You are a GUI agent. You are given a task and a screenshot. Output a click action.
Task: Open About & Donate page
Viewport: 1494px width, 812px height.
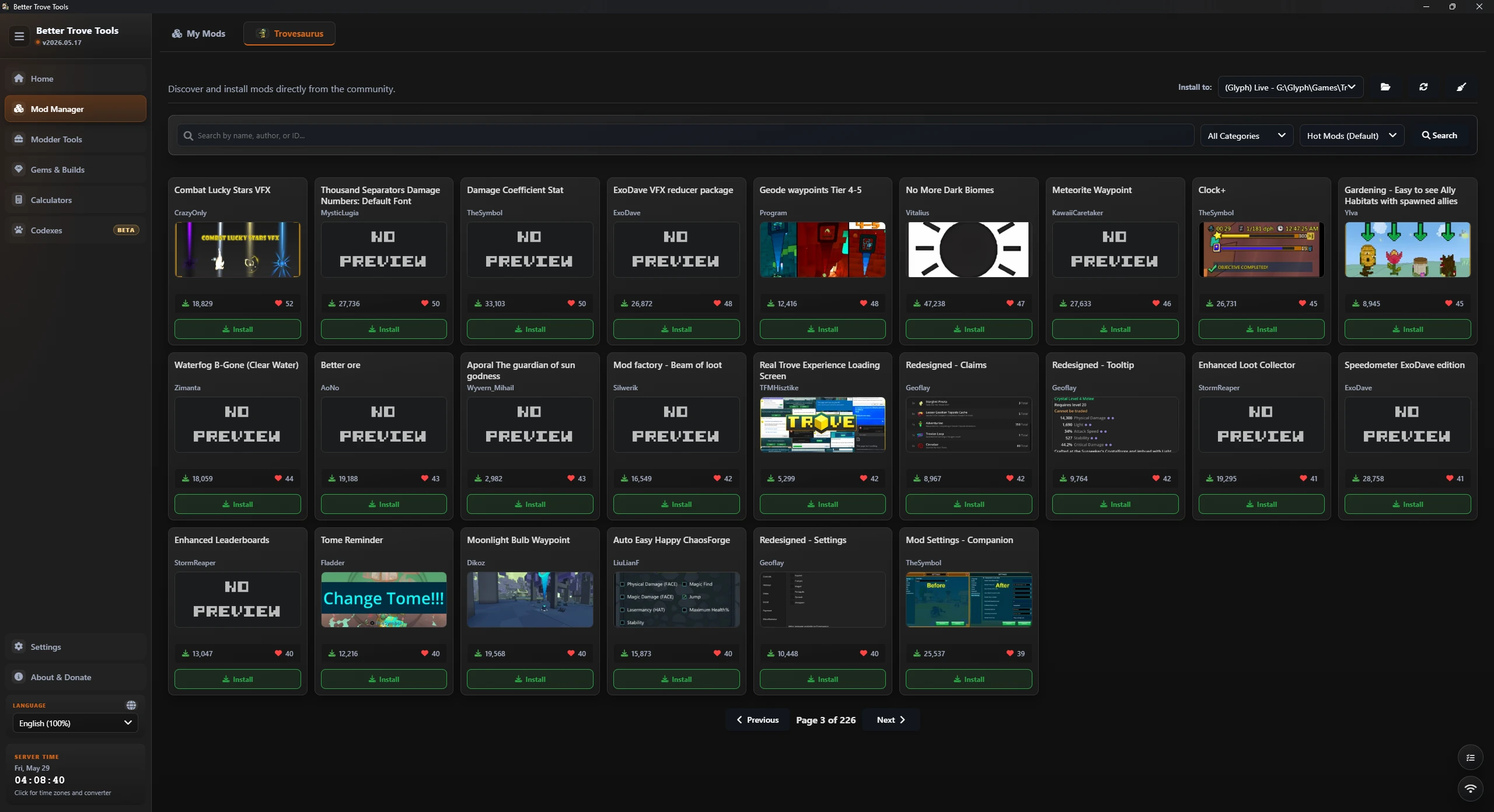[75, 677]
